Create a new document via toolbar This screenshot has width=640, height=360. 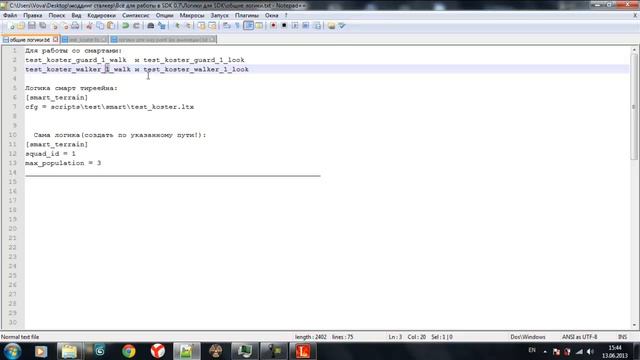pyautogui.click(x=11, y=26)
